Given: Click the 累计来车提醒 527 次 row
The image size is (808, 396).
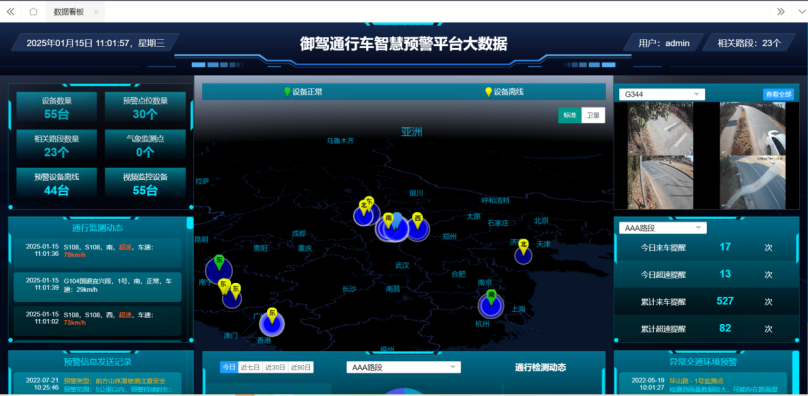Looking at the screenshot, I should [706, 301].
